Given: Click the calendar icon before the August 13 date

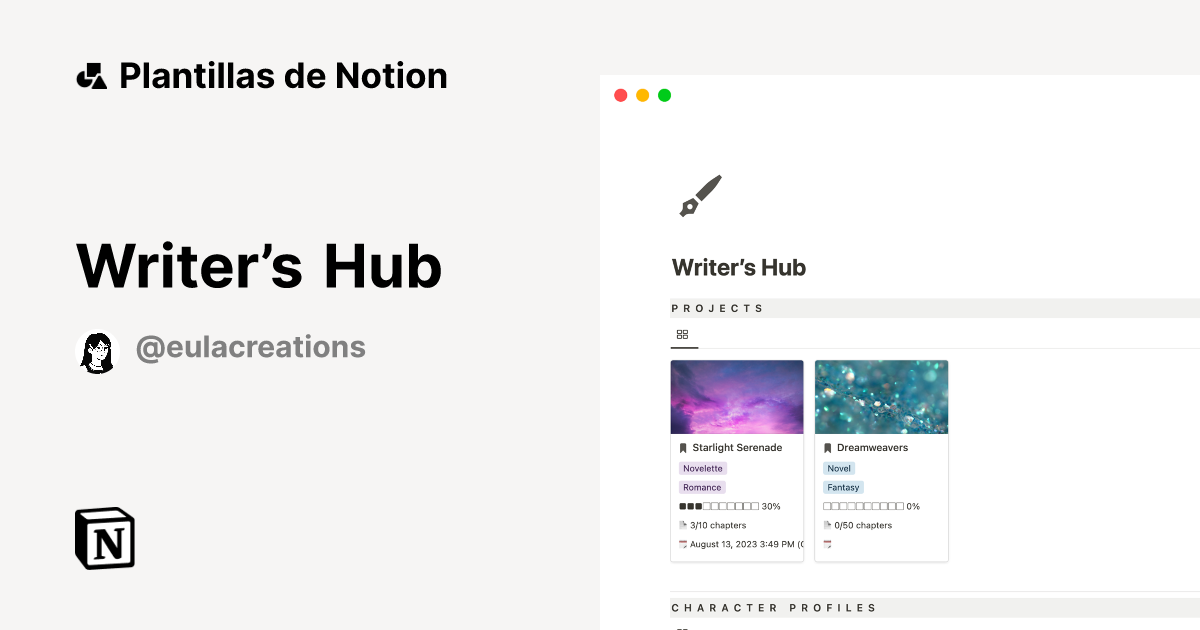Looking at the screenshot, I should 682,544.
